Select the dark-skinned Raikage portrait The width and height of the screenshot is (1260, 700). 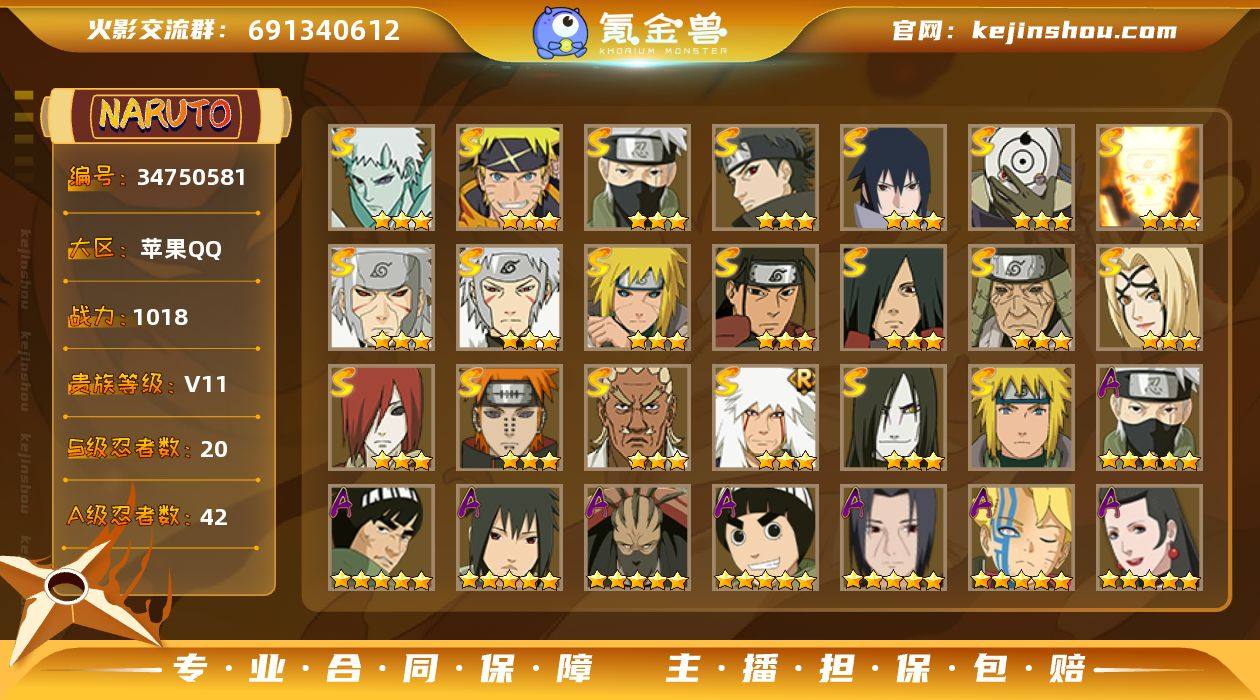tap(637, 417)
